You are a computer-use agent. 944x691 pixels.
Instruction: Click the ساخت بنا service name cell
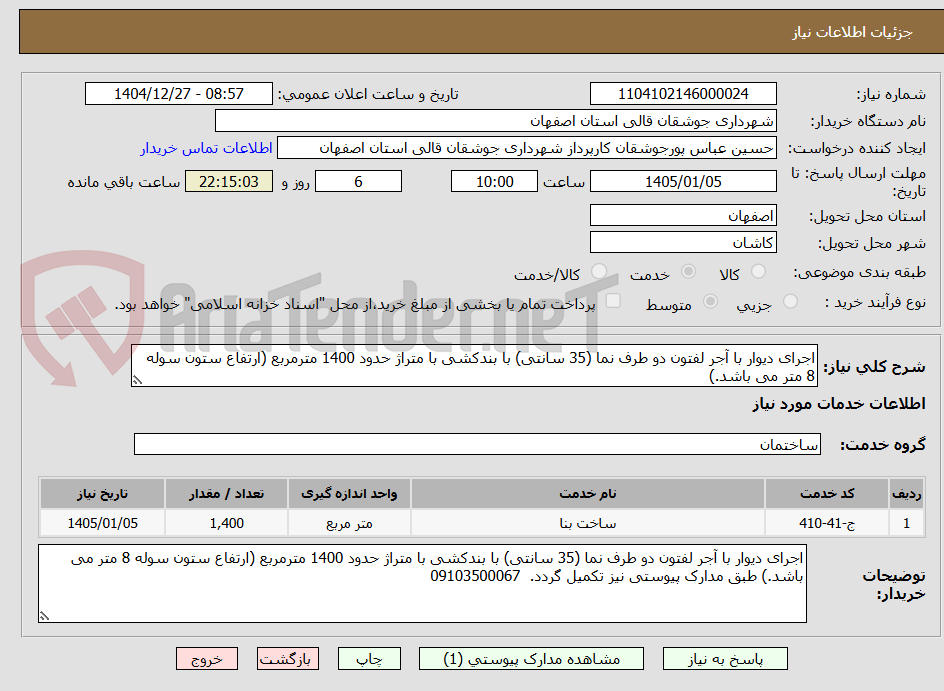(588, 523)
